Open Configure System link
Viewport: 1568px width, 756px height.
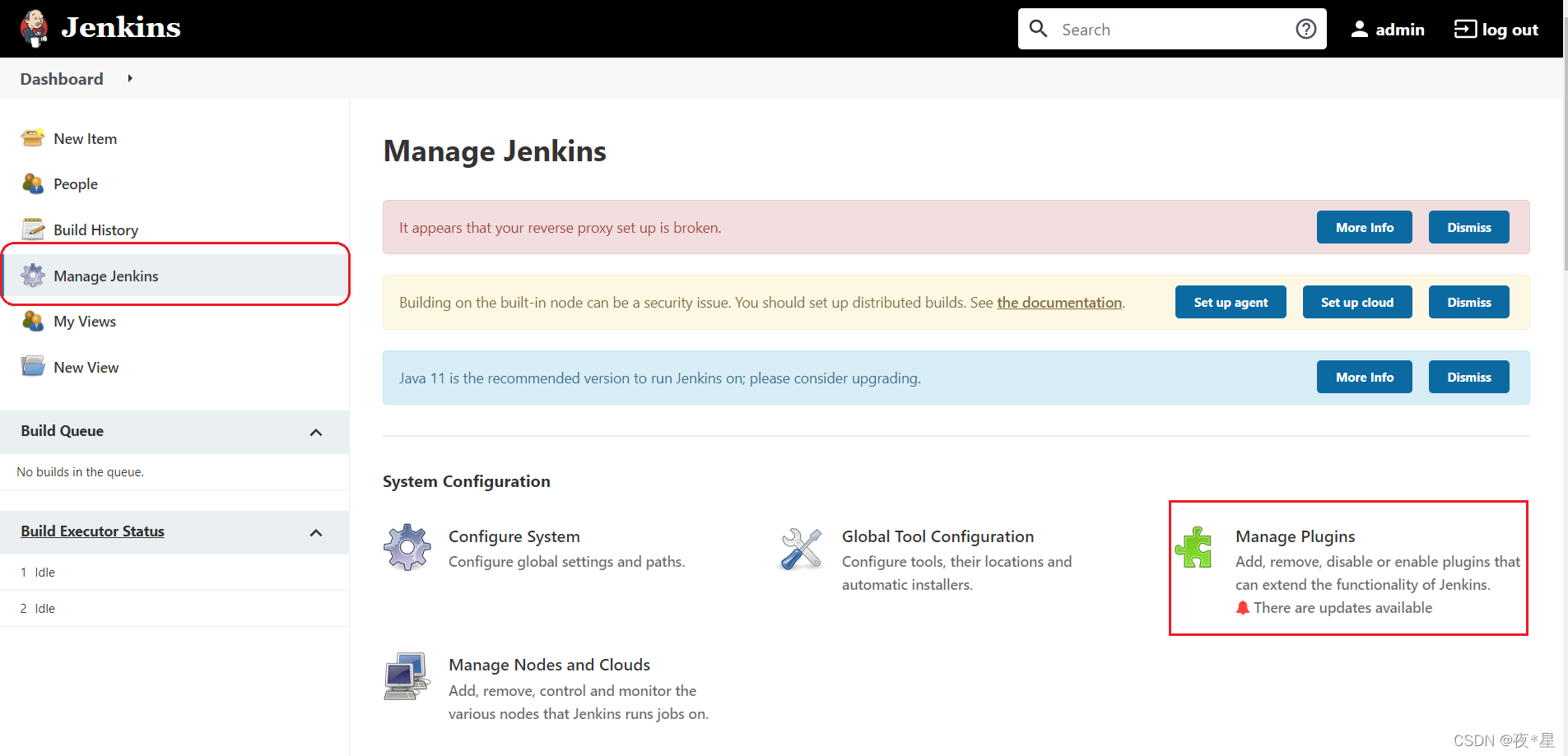[x=514, y=536]
